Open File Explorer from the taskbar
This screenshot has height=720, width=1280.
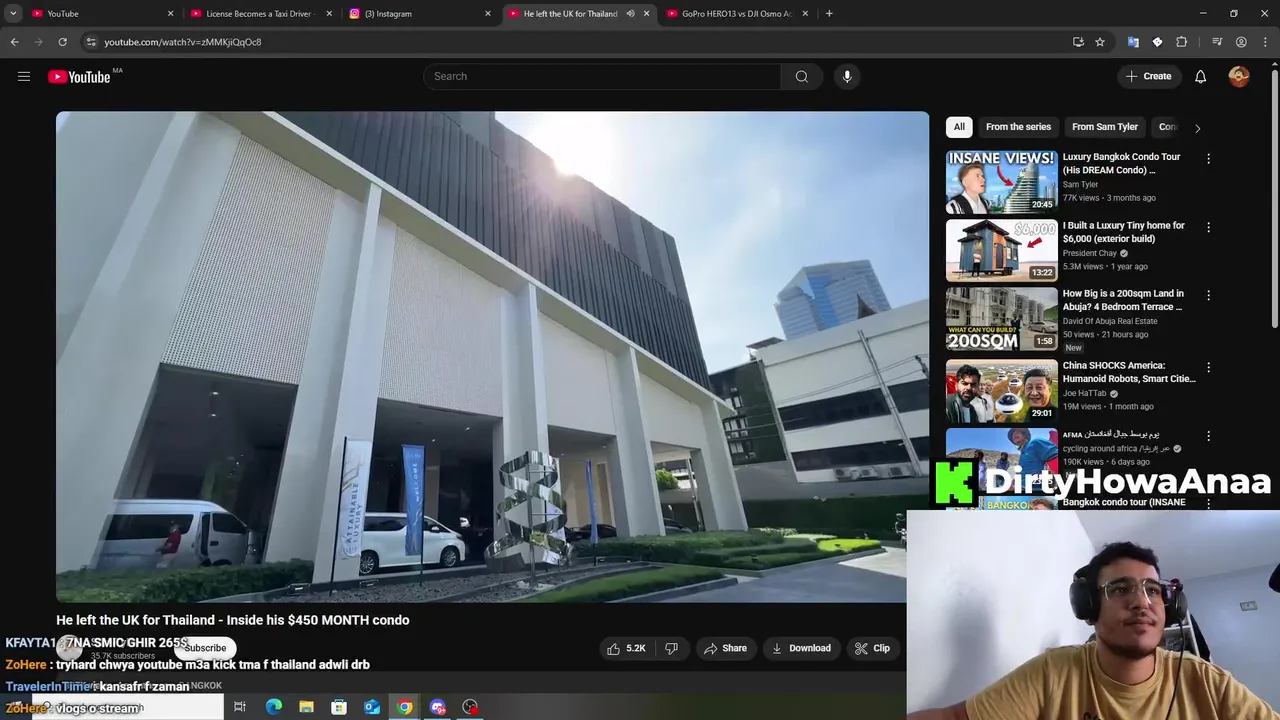click(x=306, y=707)
